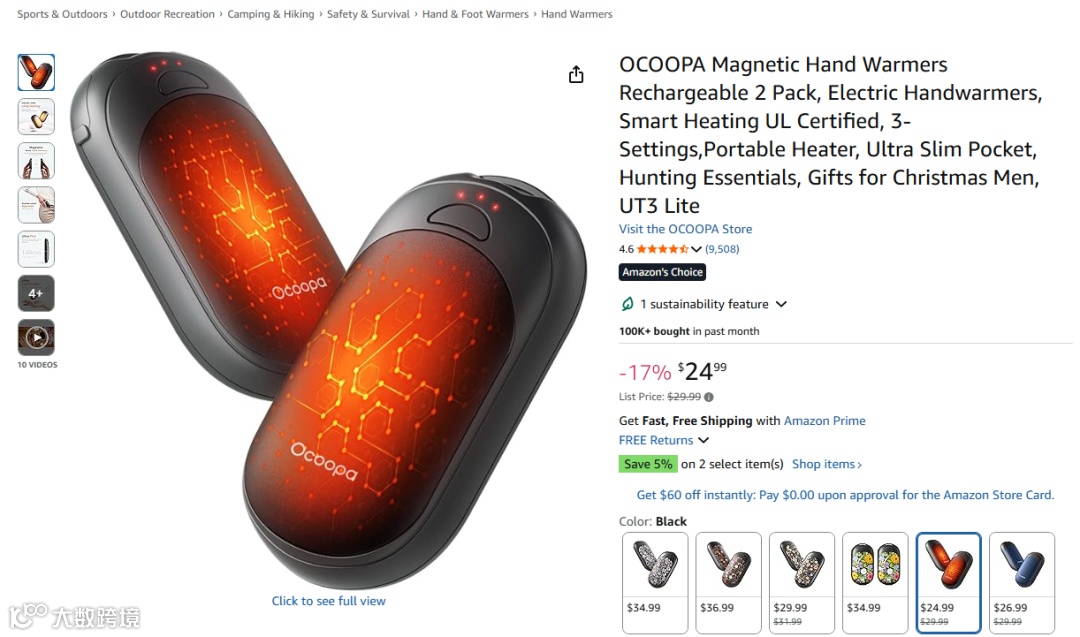Click to see full view of image

[329, 601]
